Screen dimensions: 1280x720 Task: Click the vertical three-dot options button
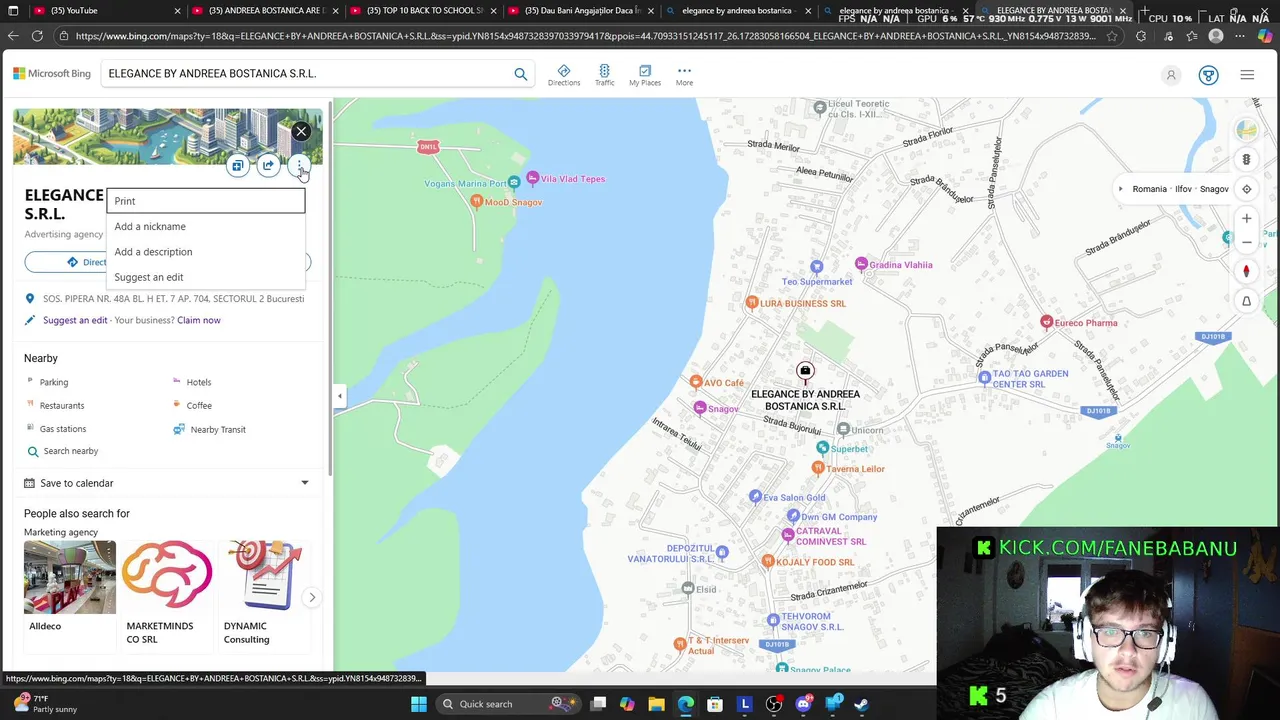click(x=299, y=166)
